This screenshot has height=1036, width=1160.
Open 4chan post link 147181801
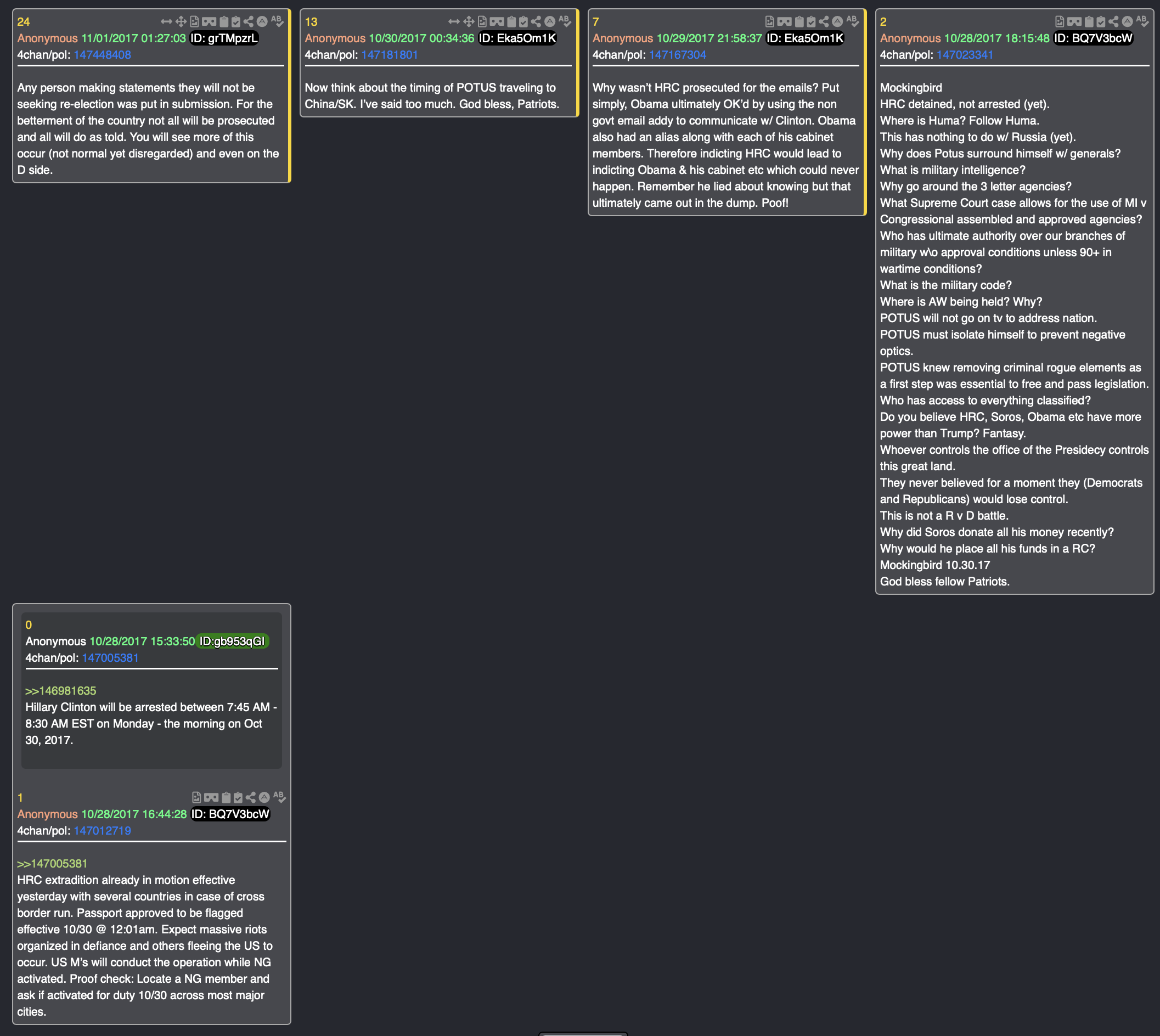pos(390,55)
